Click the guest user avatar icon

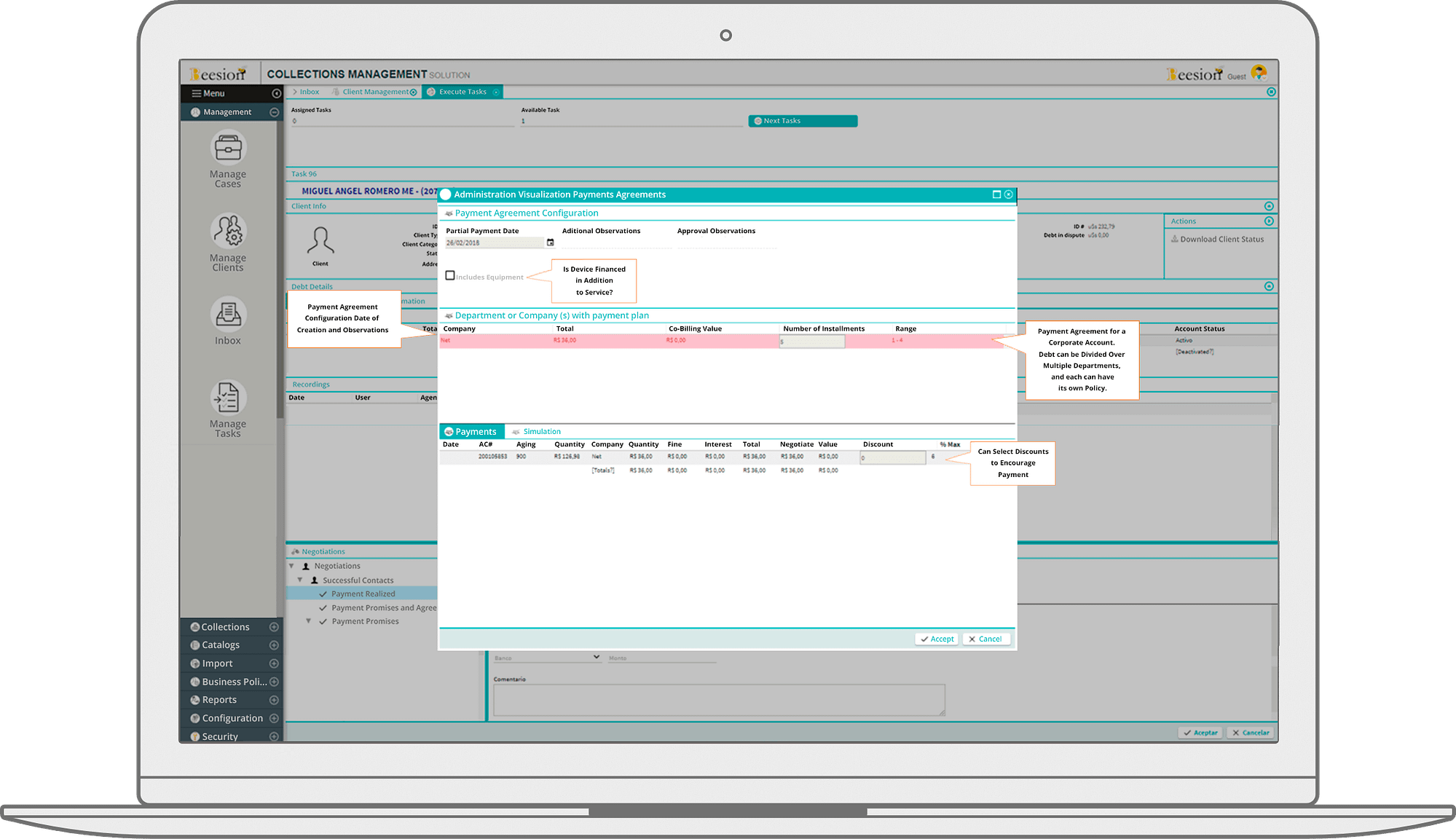(1259, 73)
